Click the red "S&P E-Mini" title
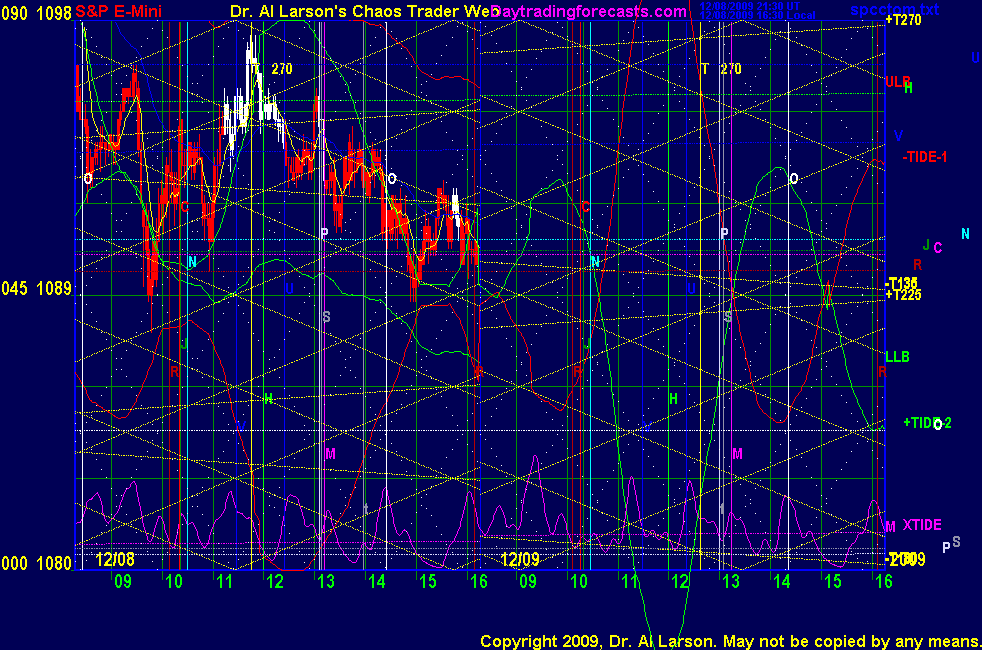 (118, 11)
